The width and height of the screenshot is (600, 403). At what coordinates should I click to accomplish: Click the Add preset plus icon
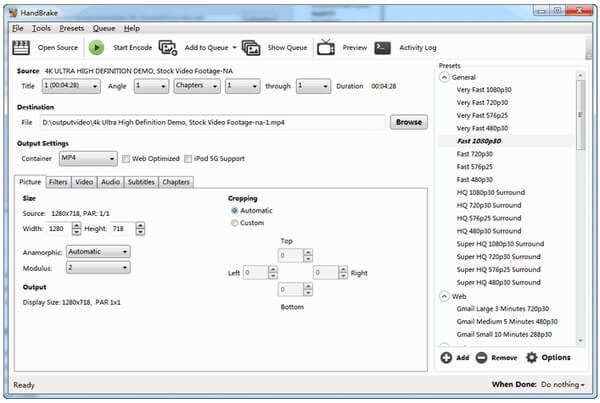(x=446, y=357)
